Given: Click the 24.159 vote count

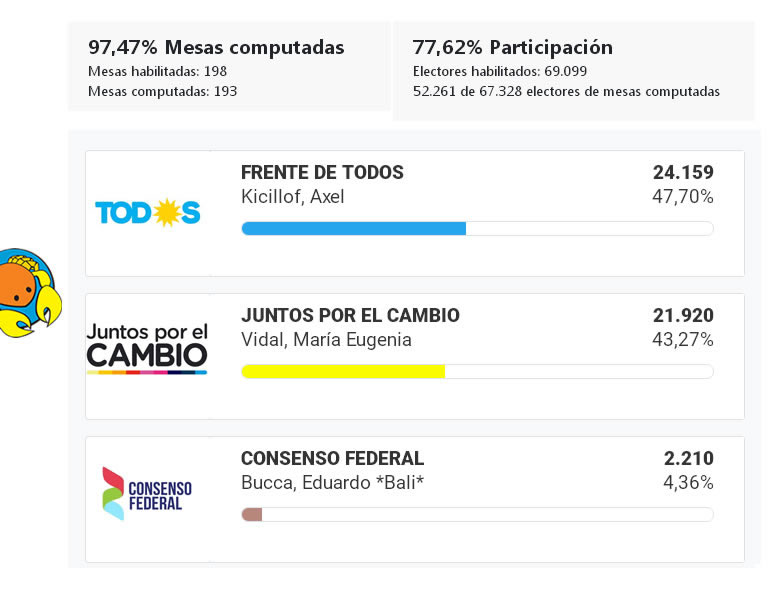Looking at the screenshot, I should 683,172.
